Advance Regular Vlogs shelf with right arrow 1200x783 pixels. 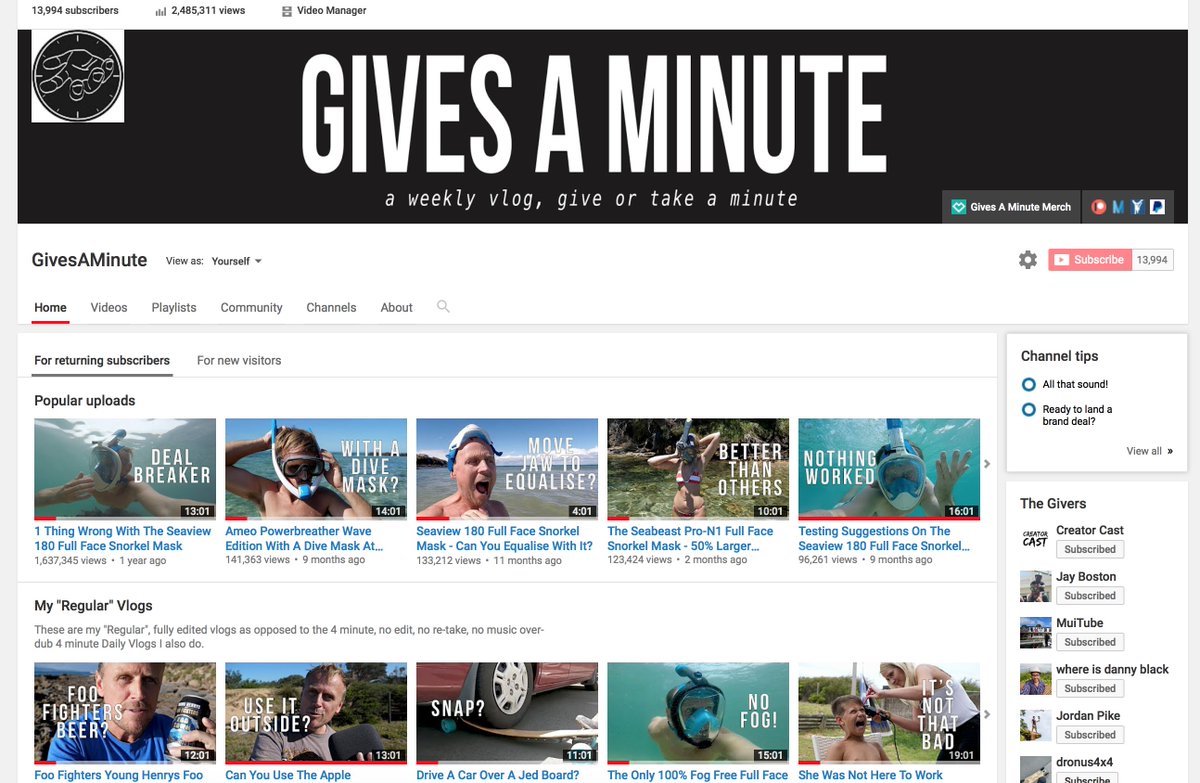tap(988, 714)
